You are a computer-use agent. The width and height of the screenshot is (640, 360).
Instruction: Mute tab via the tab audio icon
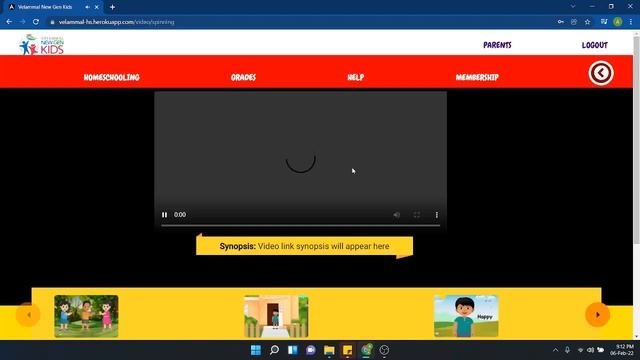87,7
